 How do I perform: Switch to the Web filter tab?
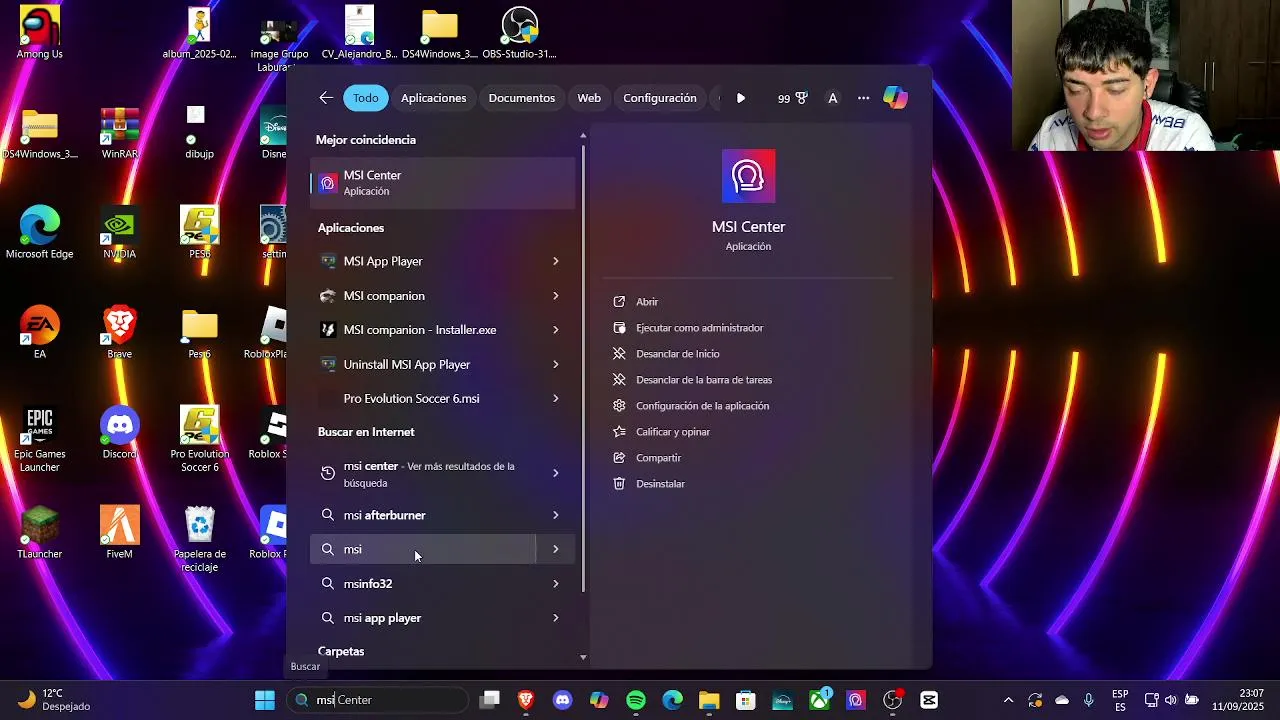[x=589, y=98]
